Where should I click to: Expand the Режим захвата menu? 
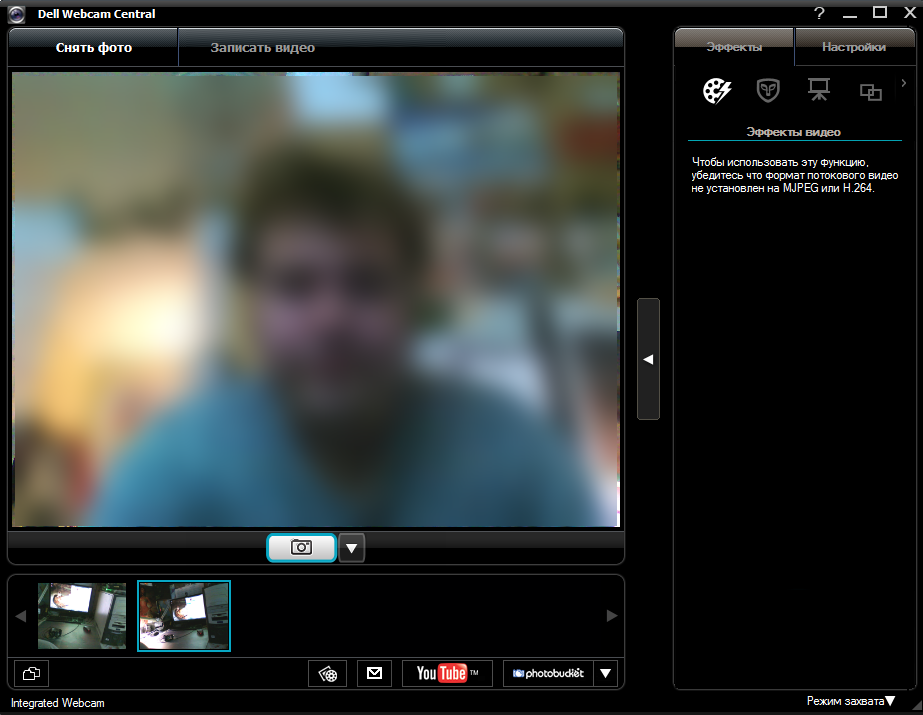coord(851,701)
